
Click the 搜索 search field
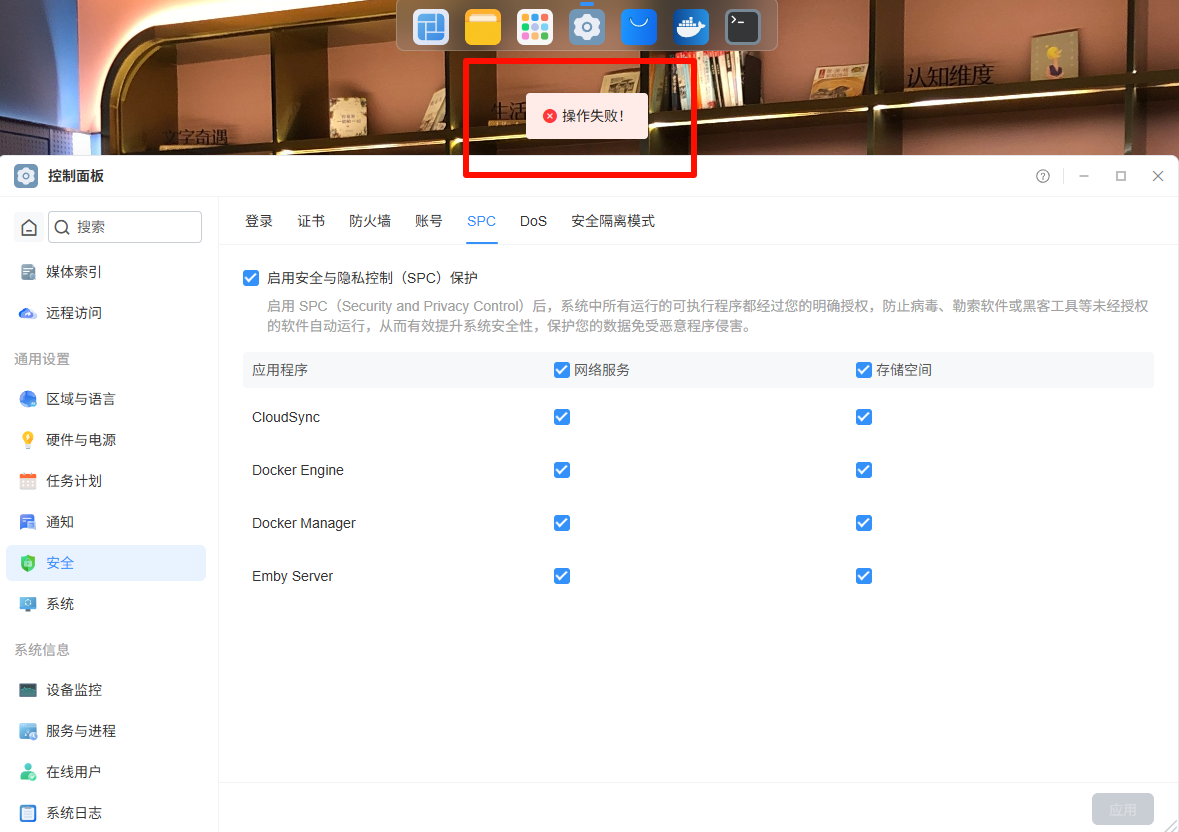pyautogui.click(x=125, y=227)
